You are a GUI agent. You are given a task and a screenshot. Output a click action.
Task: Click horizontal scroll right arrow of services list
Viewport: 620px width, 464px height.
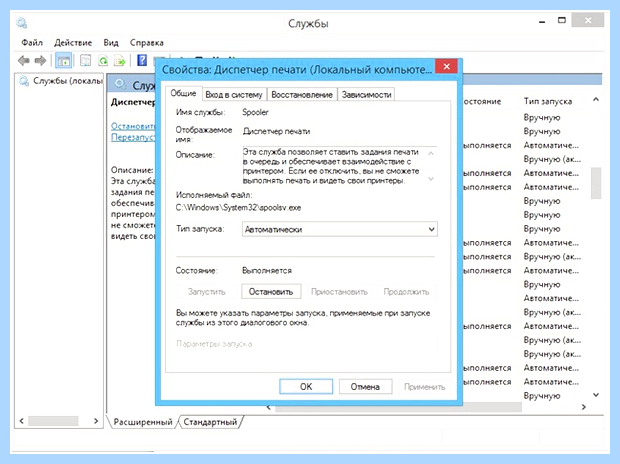584,407
